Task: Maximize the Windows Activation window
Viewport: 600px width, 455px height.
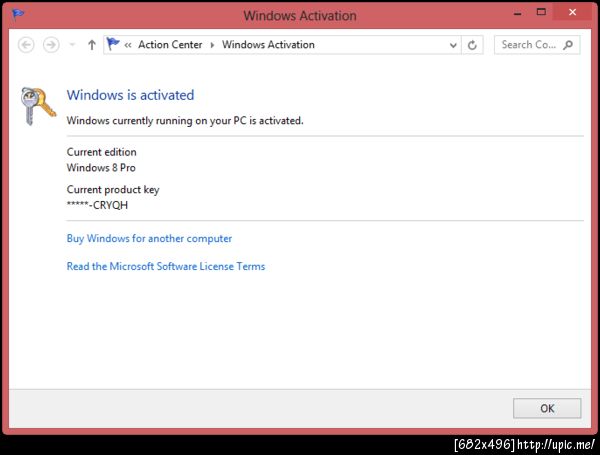Action: [x=541, y=12]
